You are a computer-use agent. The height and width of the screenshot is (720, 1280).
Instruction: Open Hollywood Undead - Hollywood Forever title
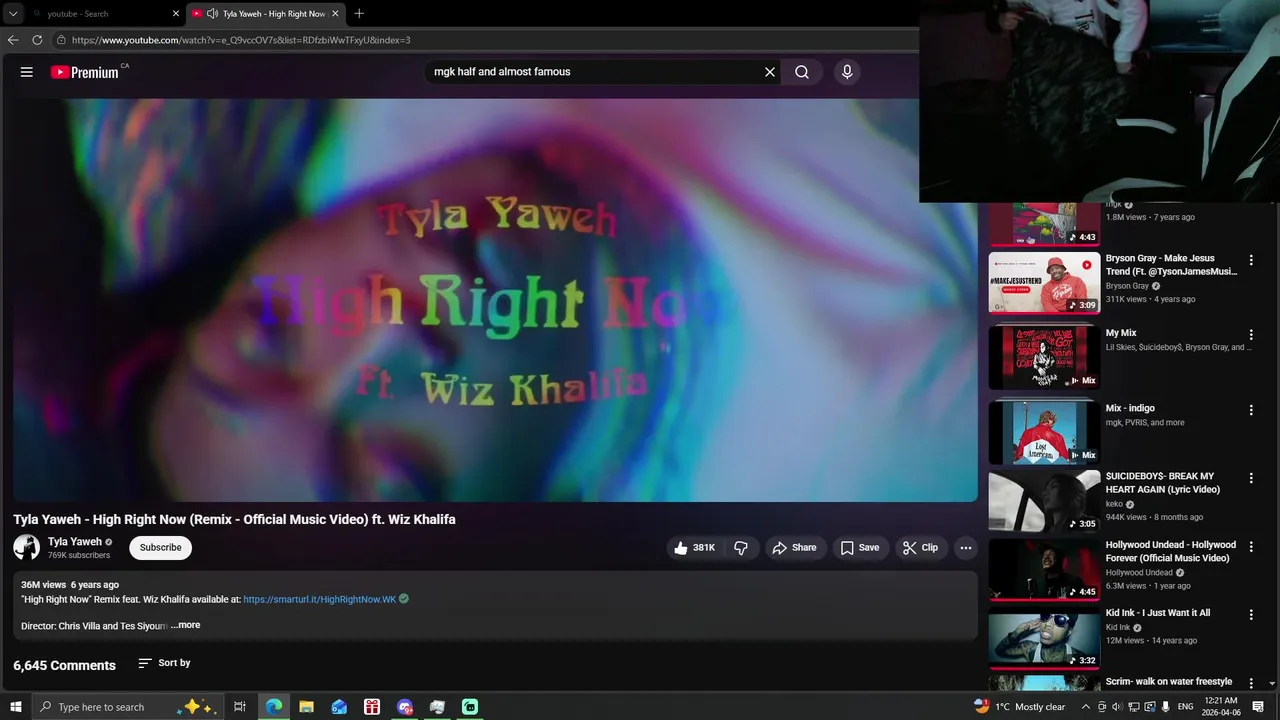(x=1170, y=551)
